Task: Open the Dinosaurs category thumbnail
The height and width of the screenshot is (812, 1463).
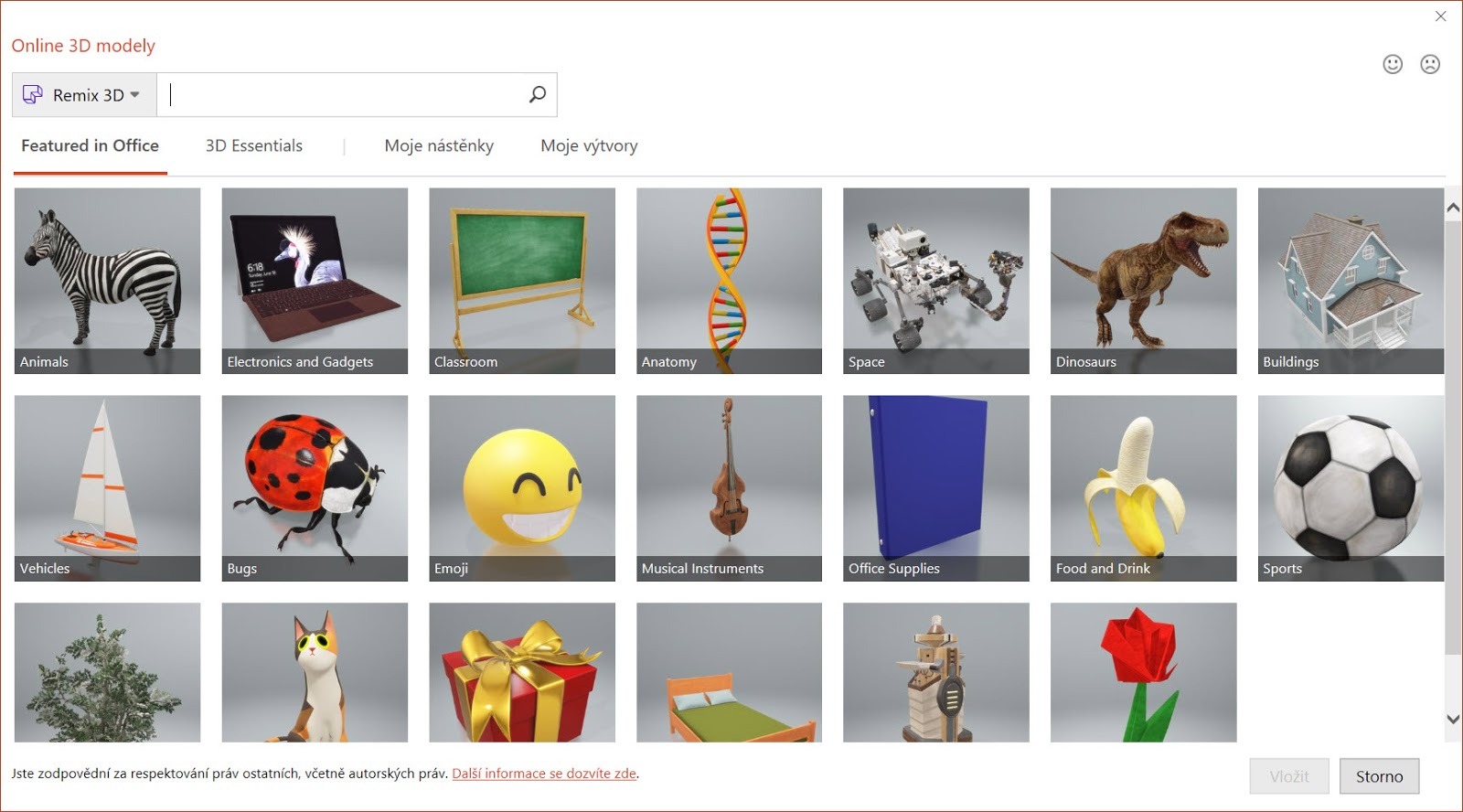Action: point(1143,280)
